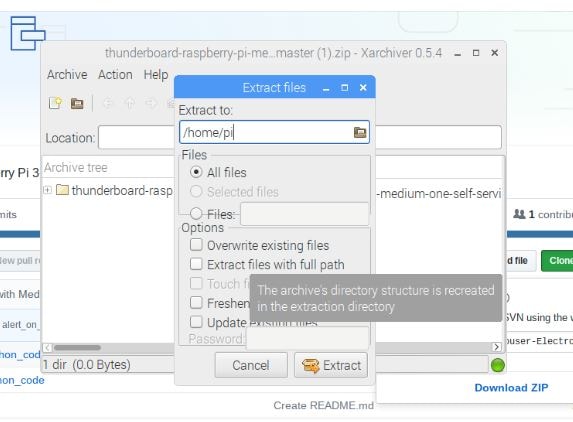Image resolution: width=573 pixels, height=422 pixels.
Task: Select the Selected files radio button
Action: 196,191
